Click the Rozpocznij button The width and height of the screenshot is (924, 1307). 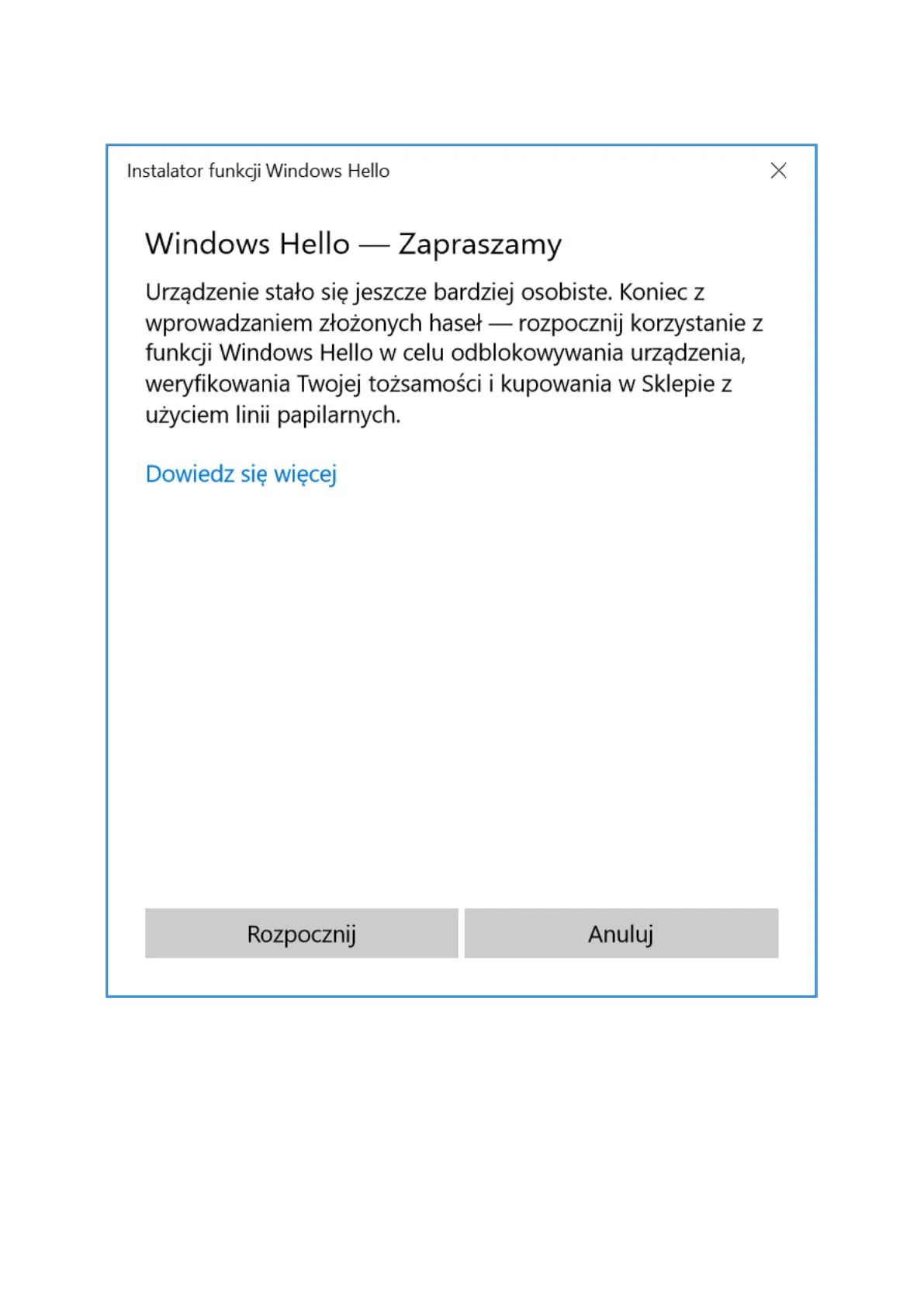tap(302, 933)
